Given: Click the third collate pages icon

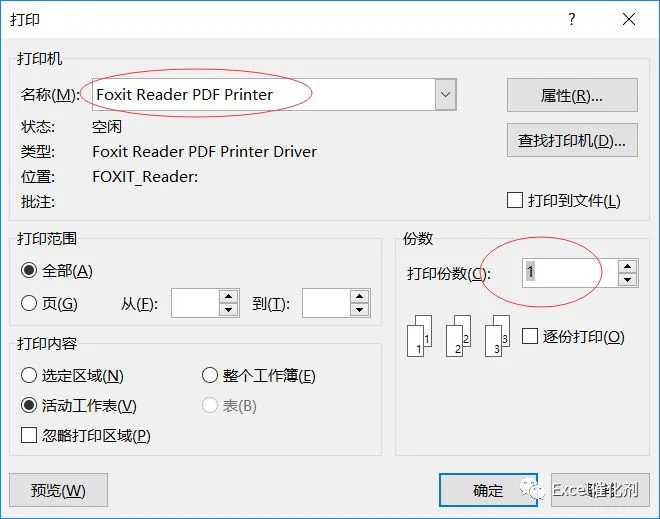Looking at the screenshot, I should pos(498,336).
